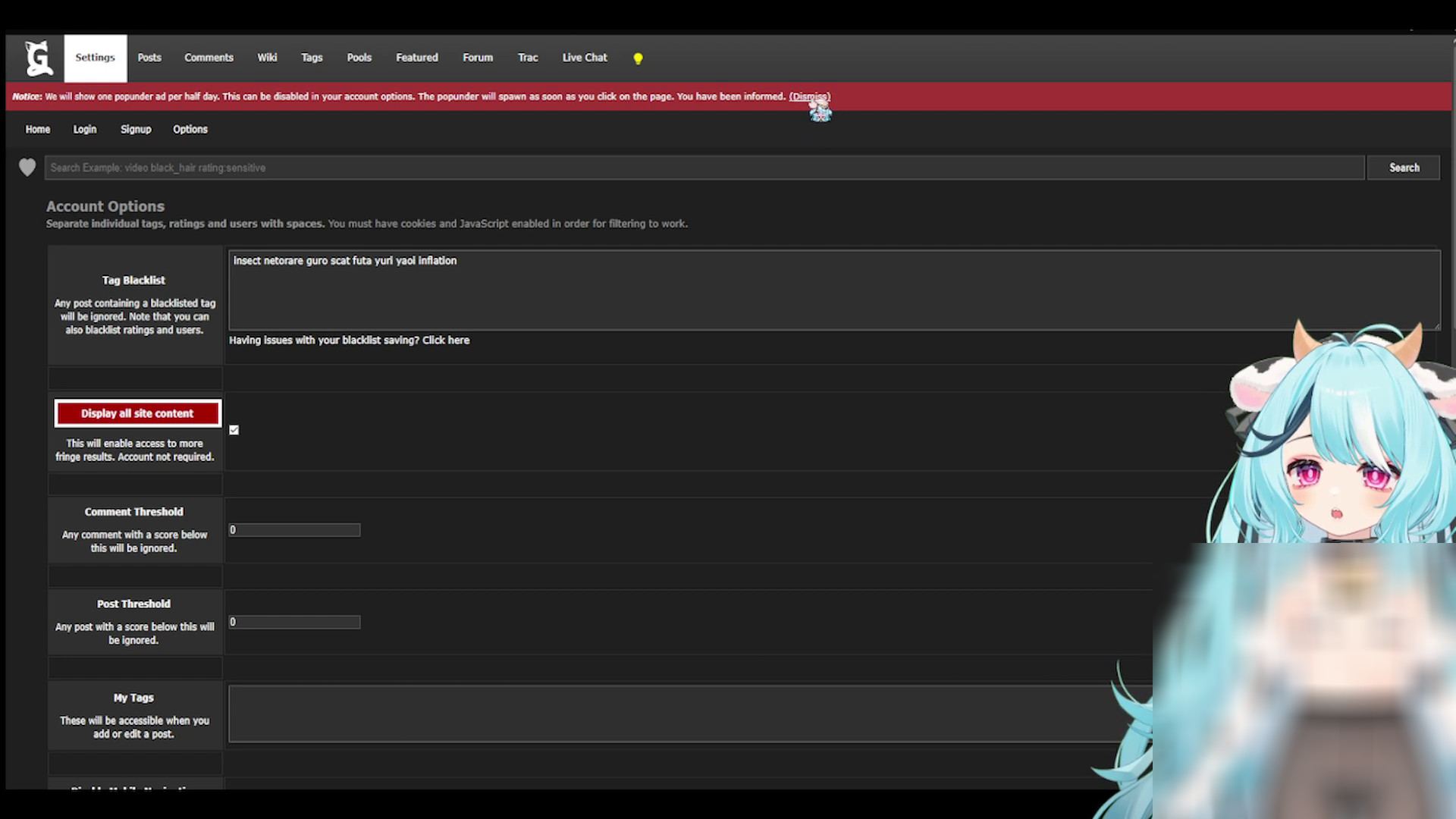Toggle the Display all site content checkbox
Screen dimensions: 1456x819
234,430
